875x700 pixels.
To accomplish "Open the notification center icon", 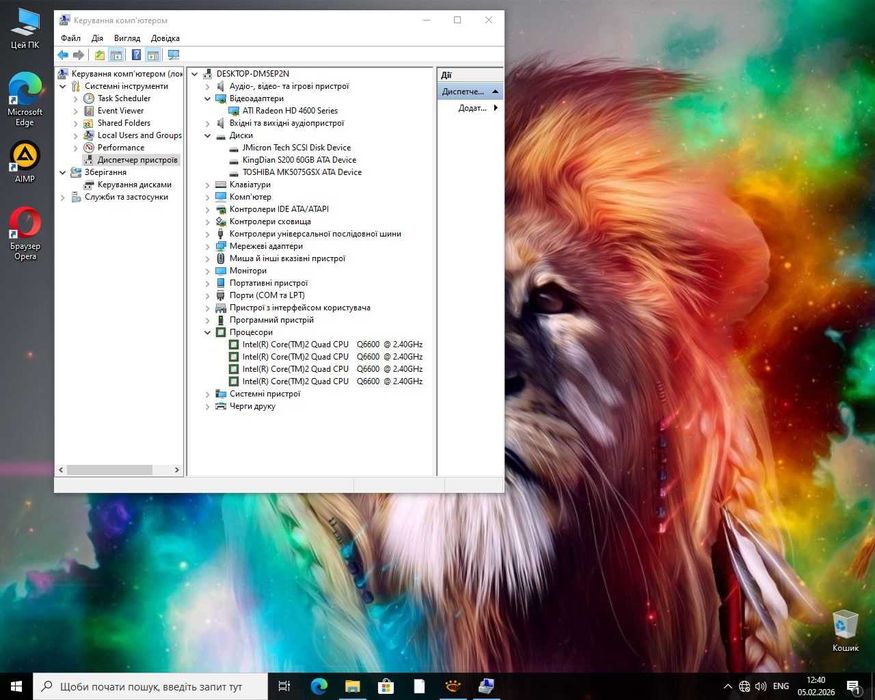I will pyautogui.click(x=853, y=687).
